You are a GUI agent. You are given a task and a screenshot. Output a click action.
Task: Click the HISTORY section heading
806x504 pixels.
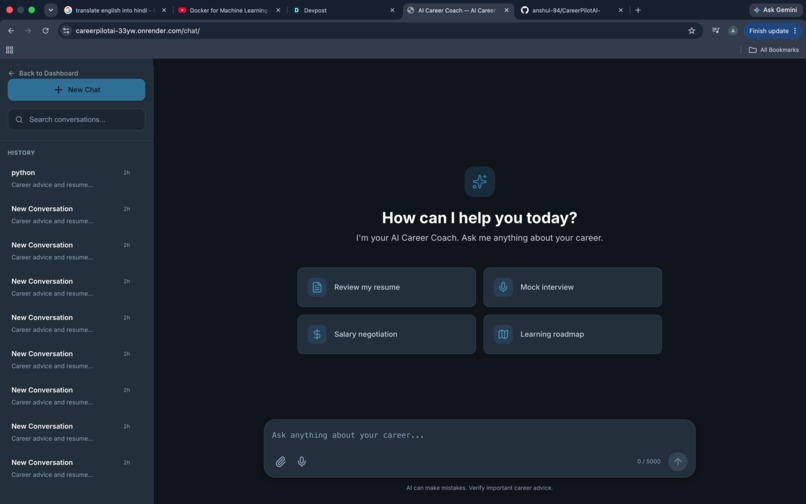tap(21, 153)
